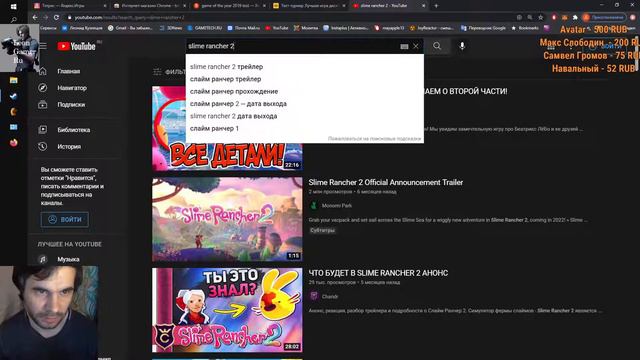Screen dimensions: 640x360
Task: Click the Субтитры badge under the trailer
Action: [x=322, y=231]
